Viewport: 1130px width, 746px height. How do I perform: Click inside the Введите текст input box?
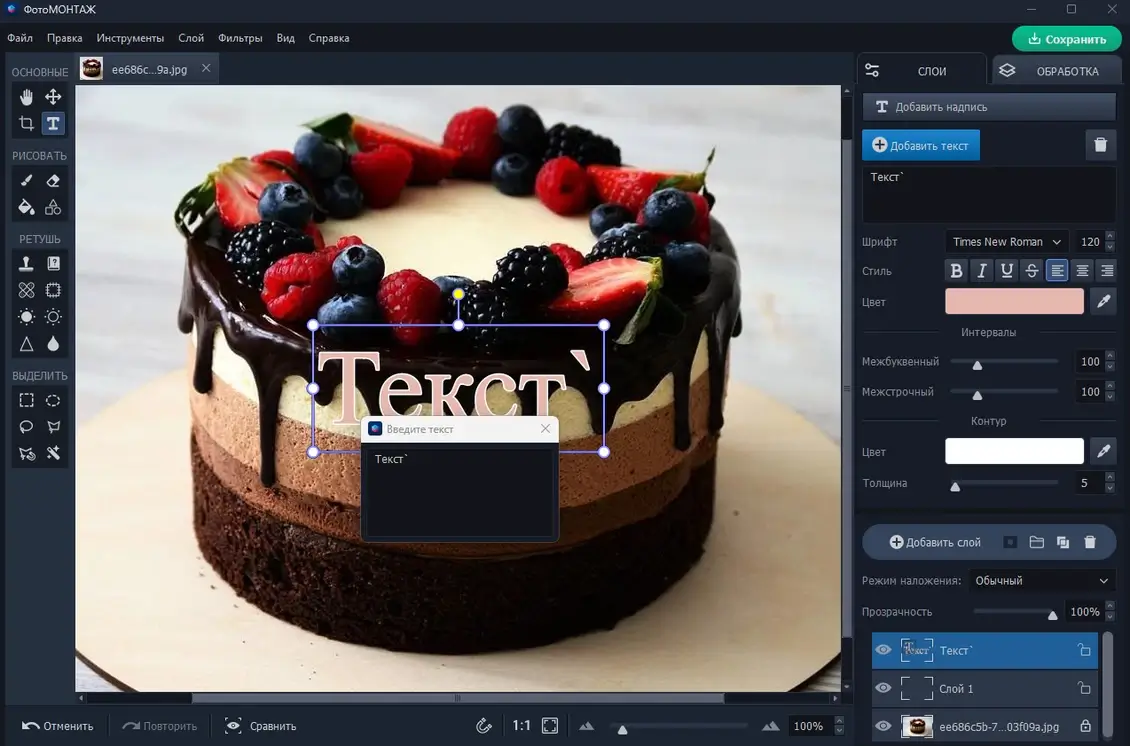[459, 491]
